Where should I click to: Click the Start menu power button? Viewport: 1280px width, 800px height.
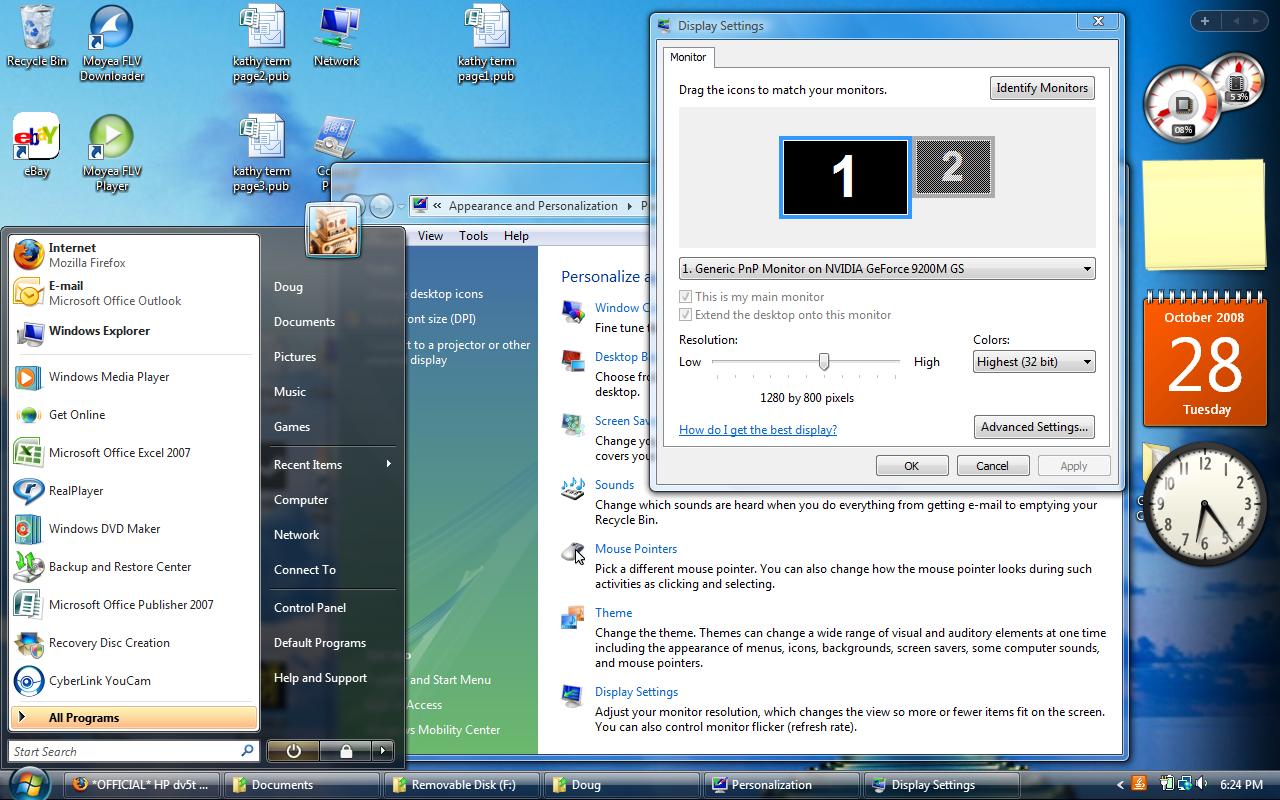[x=293, y=750]
